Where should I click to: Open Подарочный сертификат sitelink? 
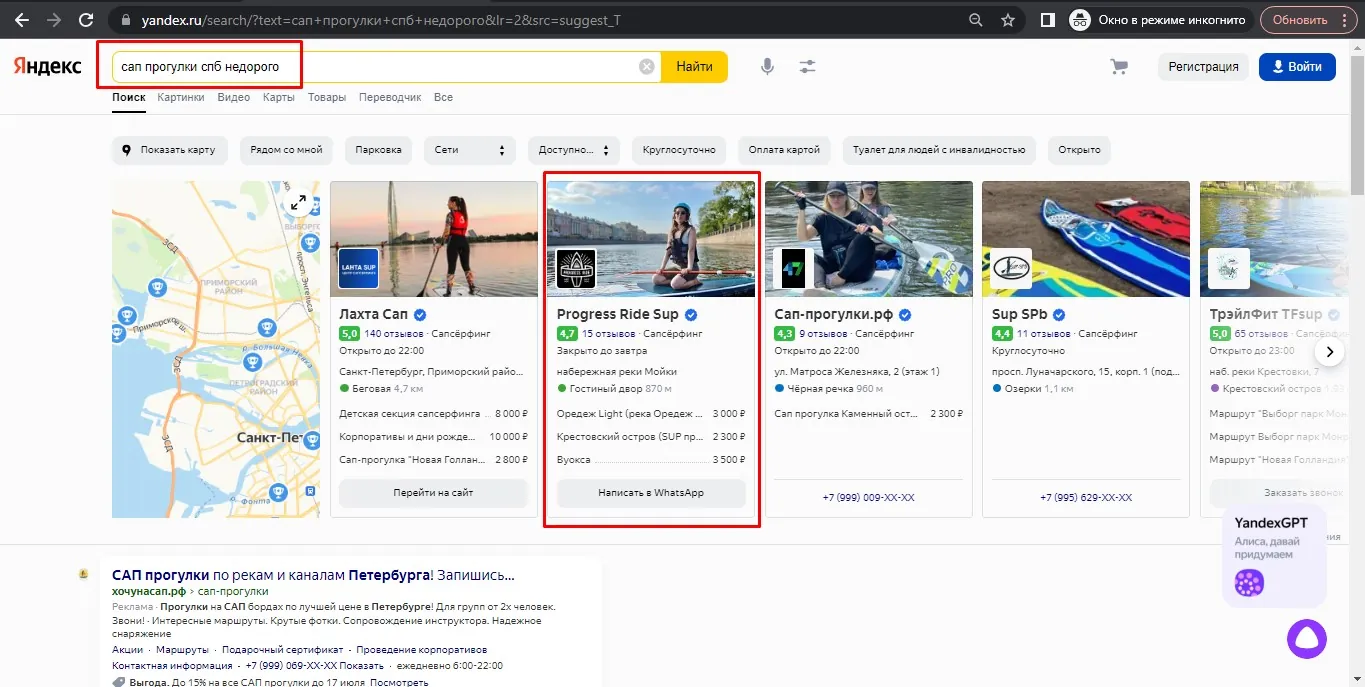282,649
